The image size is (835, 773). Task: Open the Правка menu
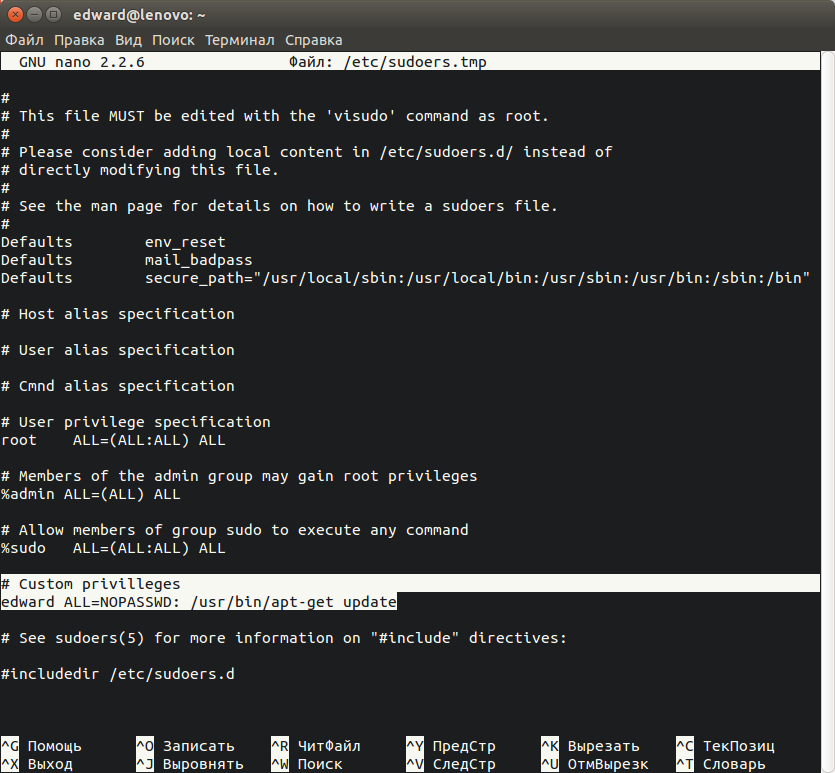point(79,40)
